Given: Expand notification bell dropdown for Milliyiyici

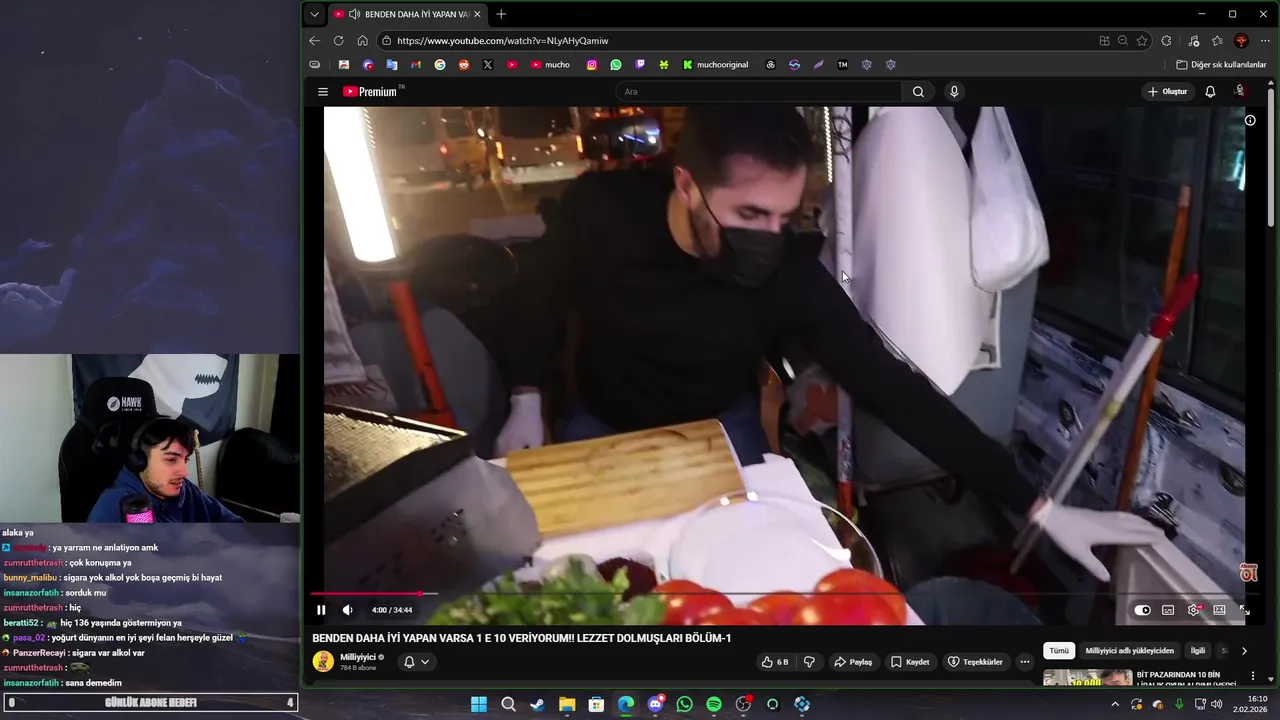Looking at the screenshot, I should coord(416,662).
